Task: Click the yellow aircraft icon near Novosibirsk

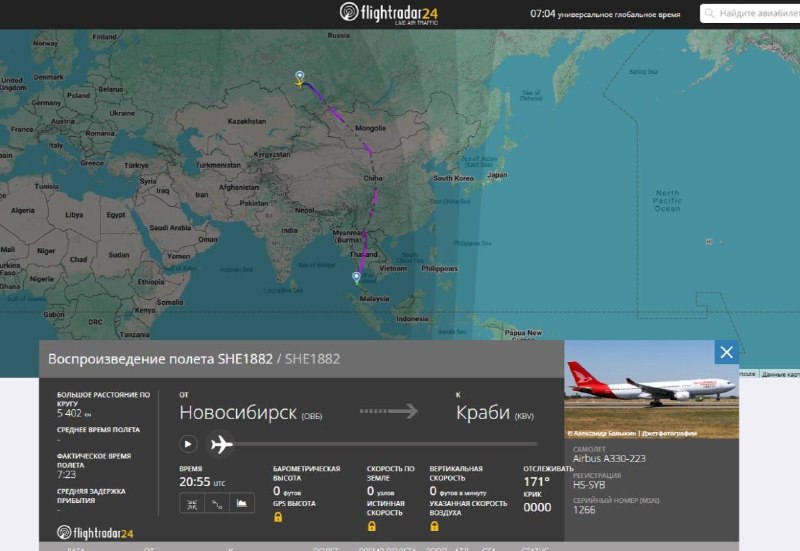Action: [299, 84]
